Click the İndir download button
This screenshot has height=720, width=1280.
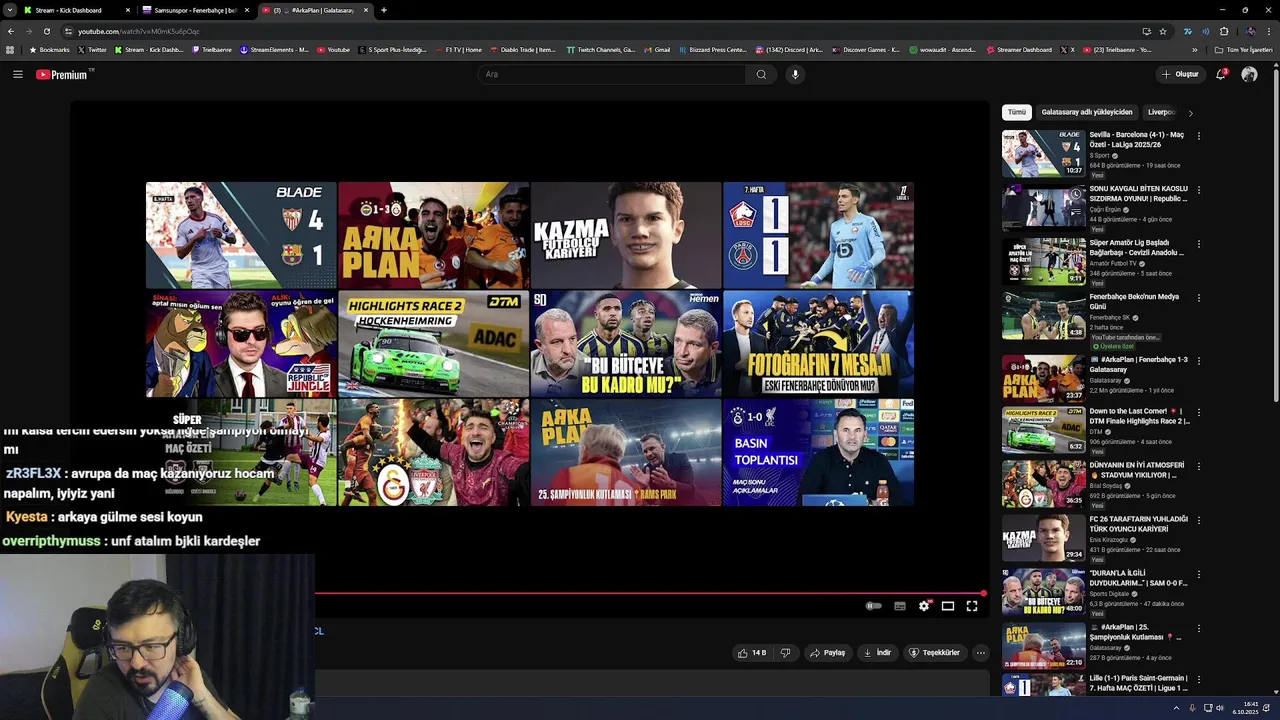[877, 653]
